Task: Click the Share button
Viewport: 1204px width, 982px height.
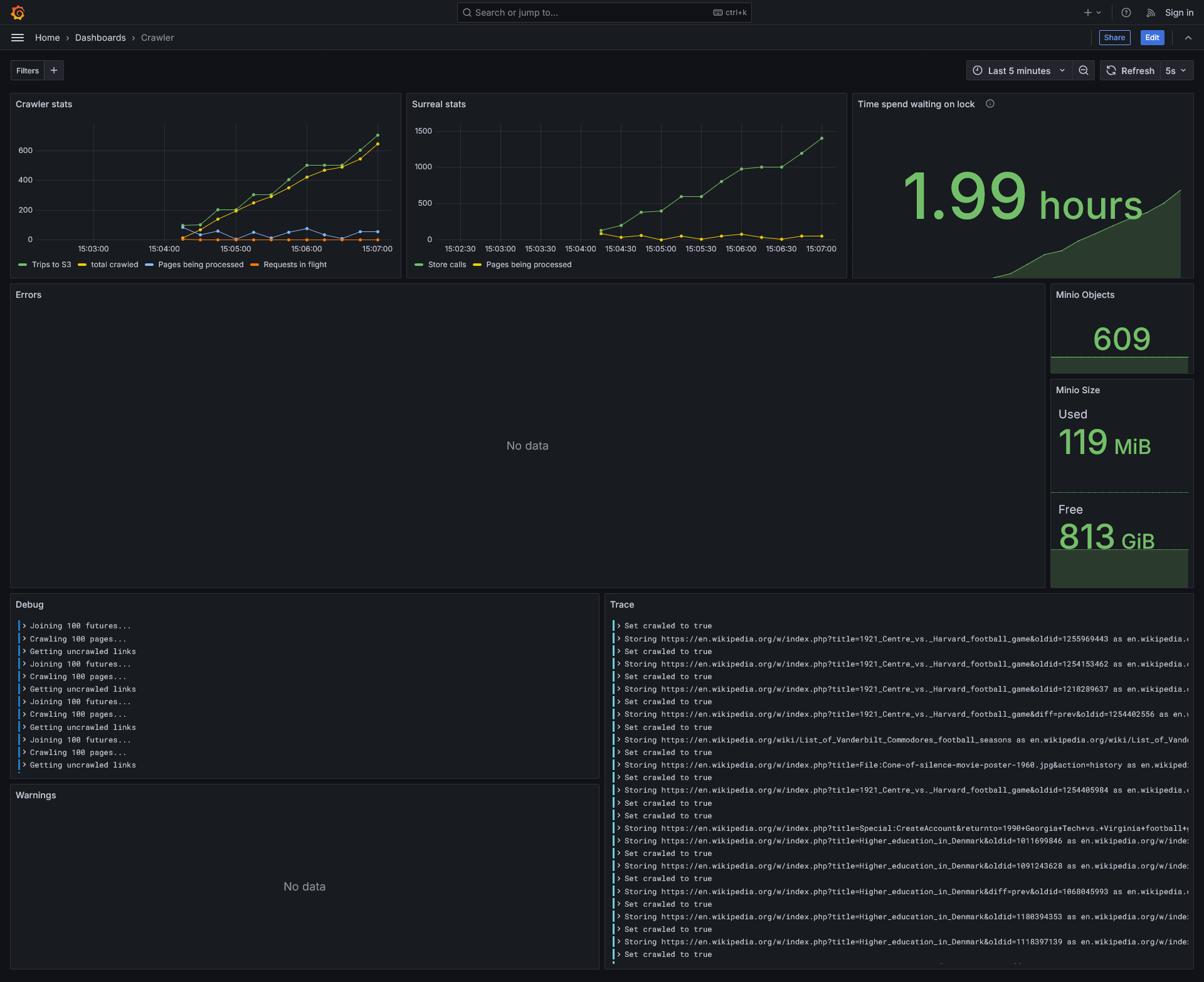Action: pos(1114,38)
